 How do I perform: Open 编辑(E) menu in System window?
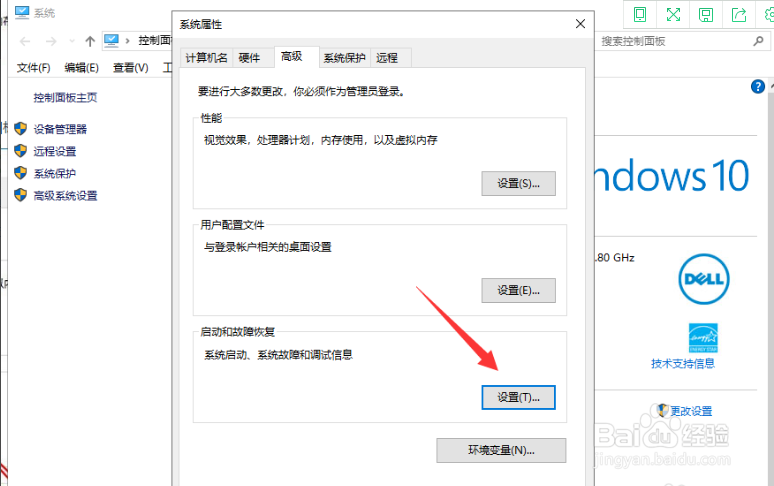pyautogui.click(x=81, y=68)
